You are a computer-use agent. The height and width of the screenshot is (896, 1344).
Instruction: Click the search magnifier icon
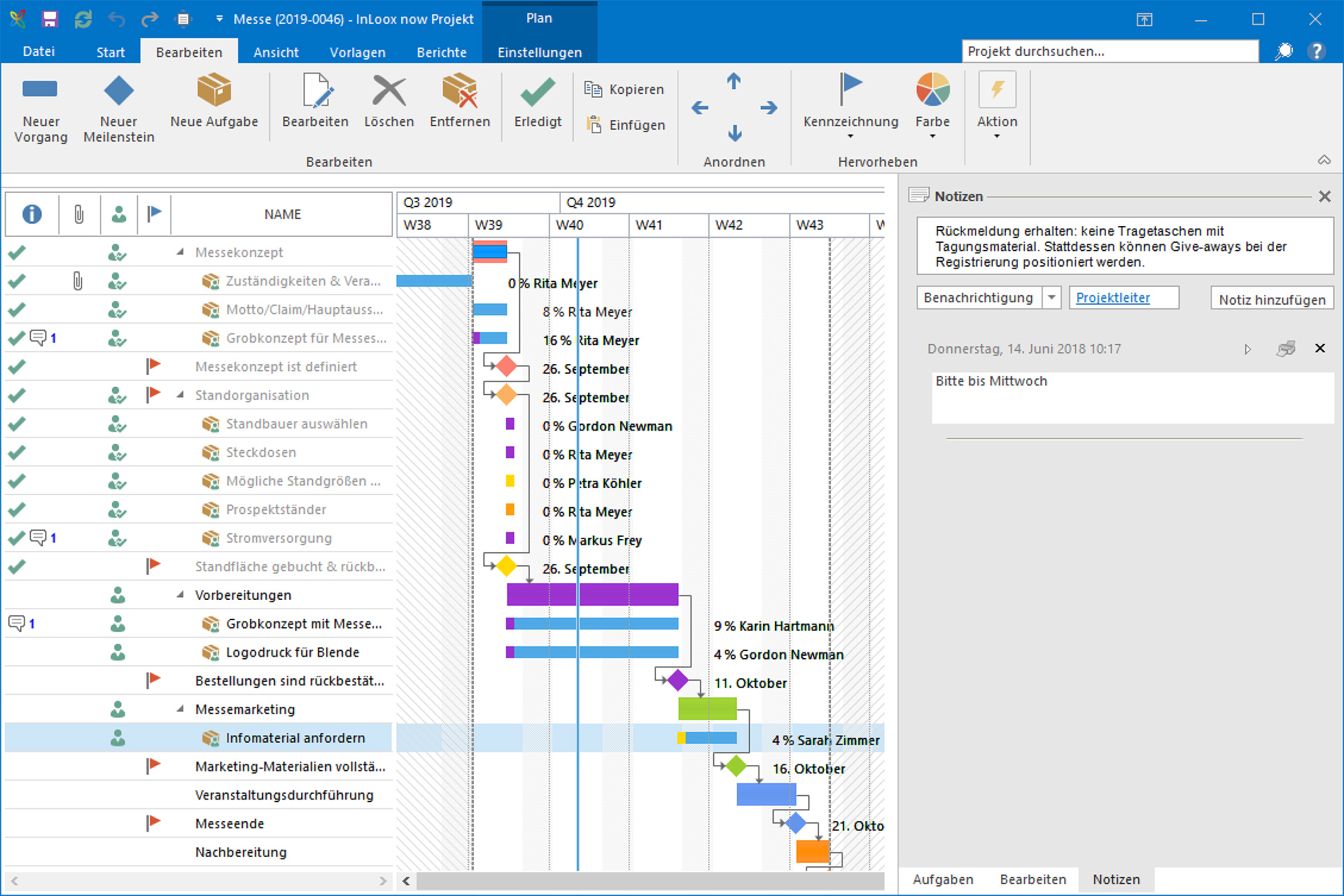click(1284, 51)
